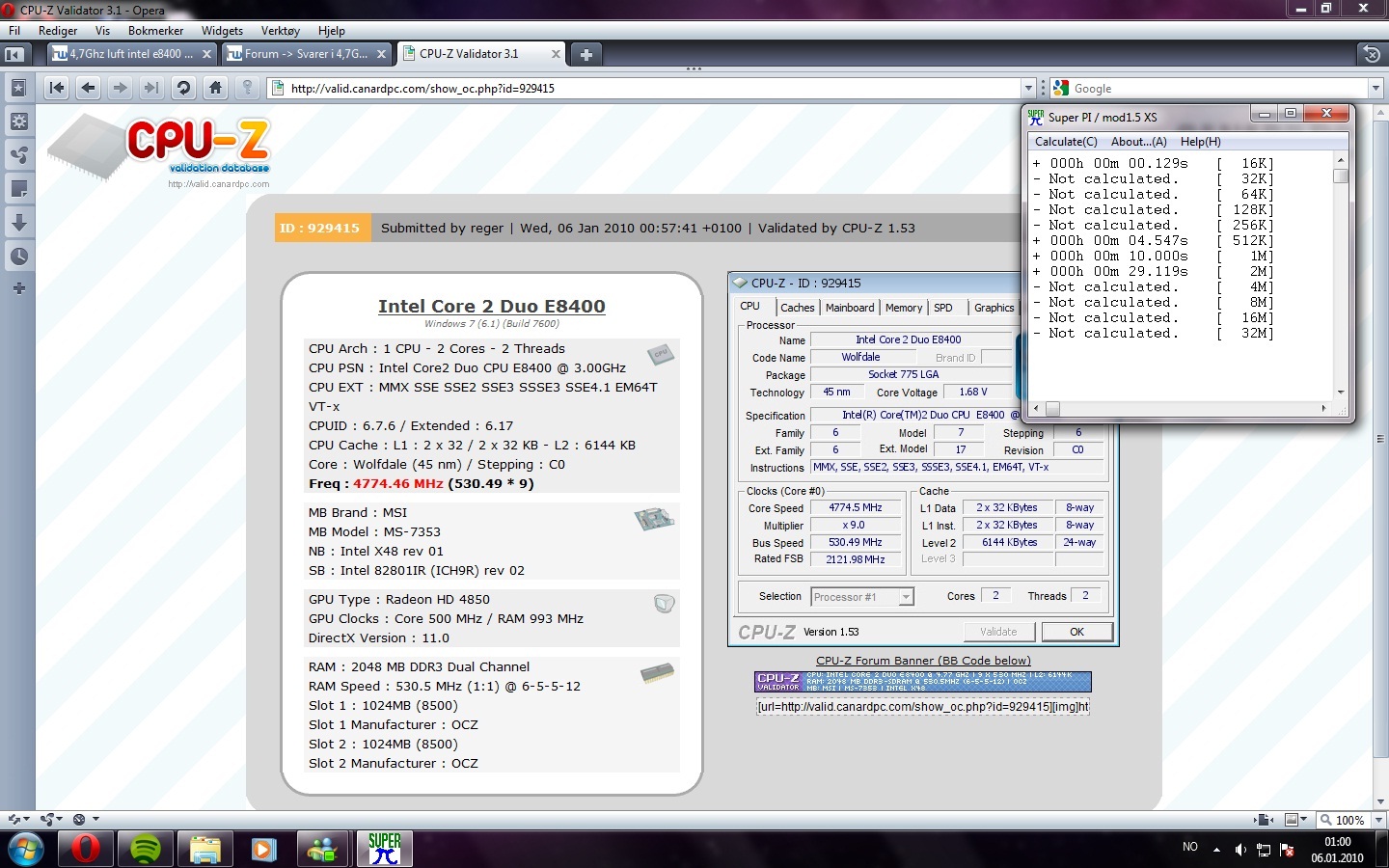Click the URL address field
Viewport: 1389px width, 868px height.
(653, 88)
